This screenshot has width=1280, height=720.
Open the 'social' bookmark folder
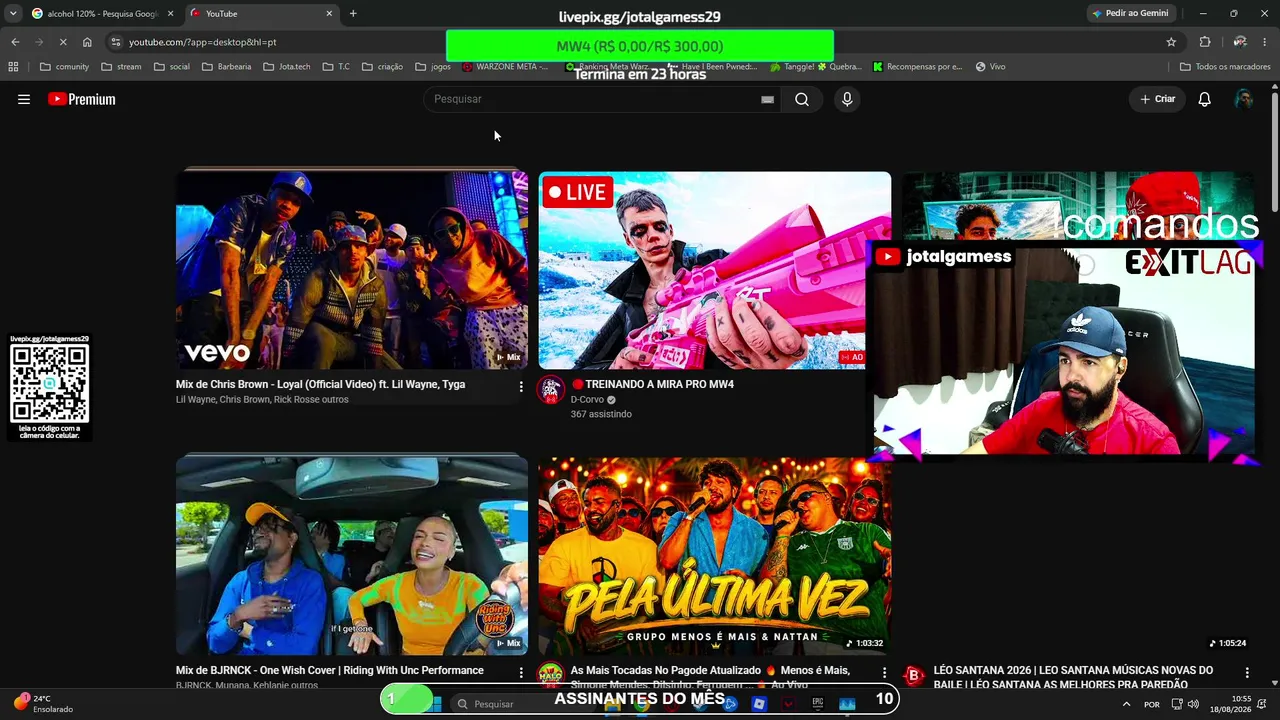[x=172, y=67]
